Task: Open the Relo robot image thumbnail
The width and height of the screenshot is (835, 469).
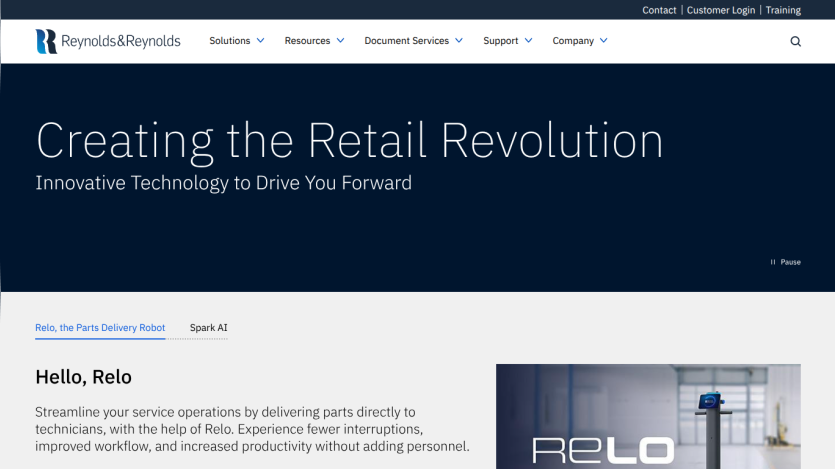Action: coord(648,416)
